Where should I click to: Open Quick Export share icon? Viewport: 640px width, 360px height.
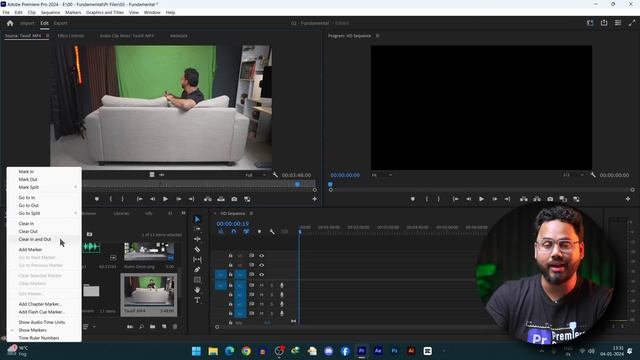point(604,23)
